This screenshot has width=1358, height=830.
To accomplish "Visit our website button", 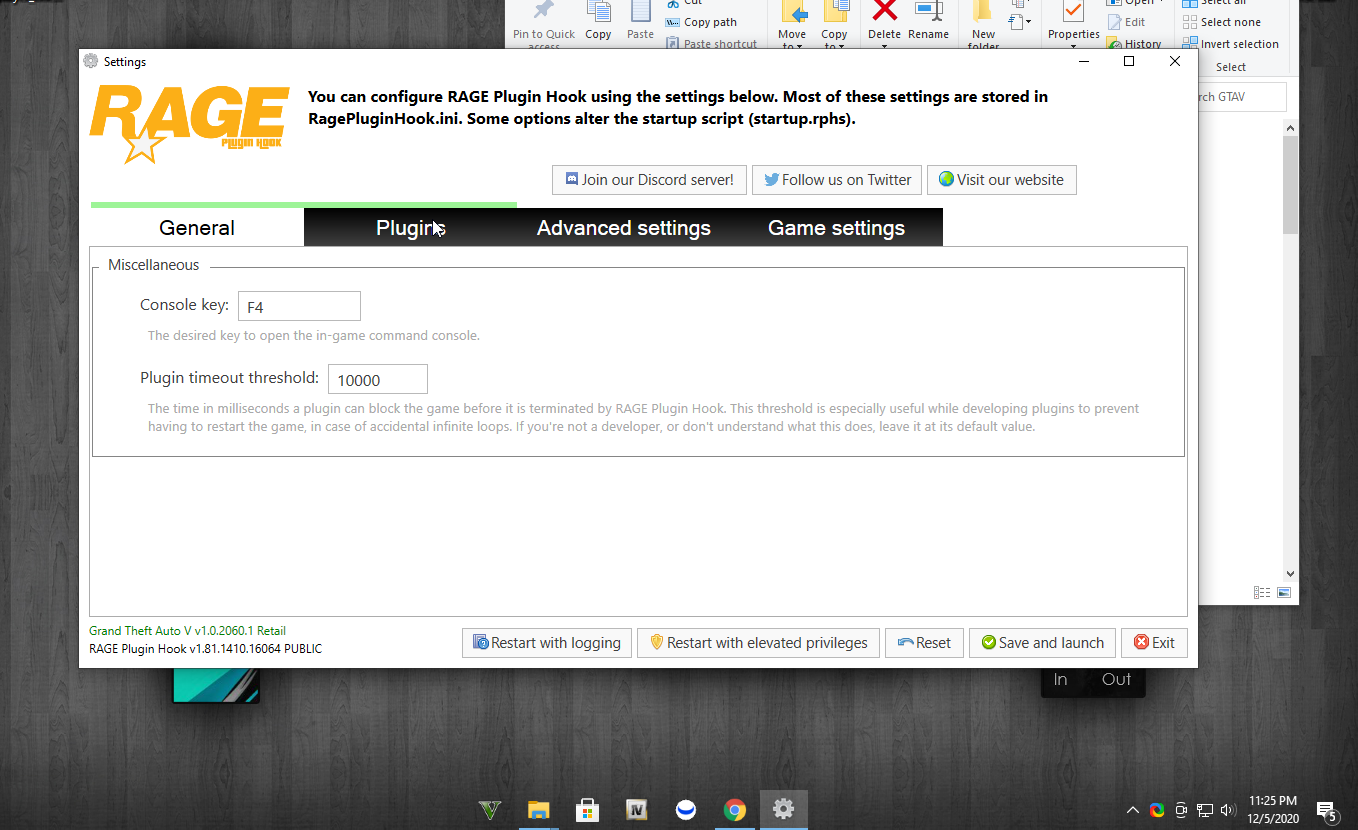I will pyautogui.click(x=1001, y=180).
